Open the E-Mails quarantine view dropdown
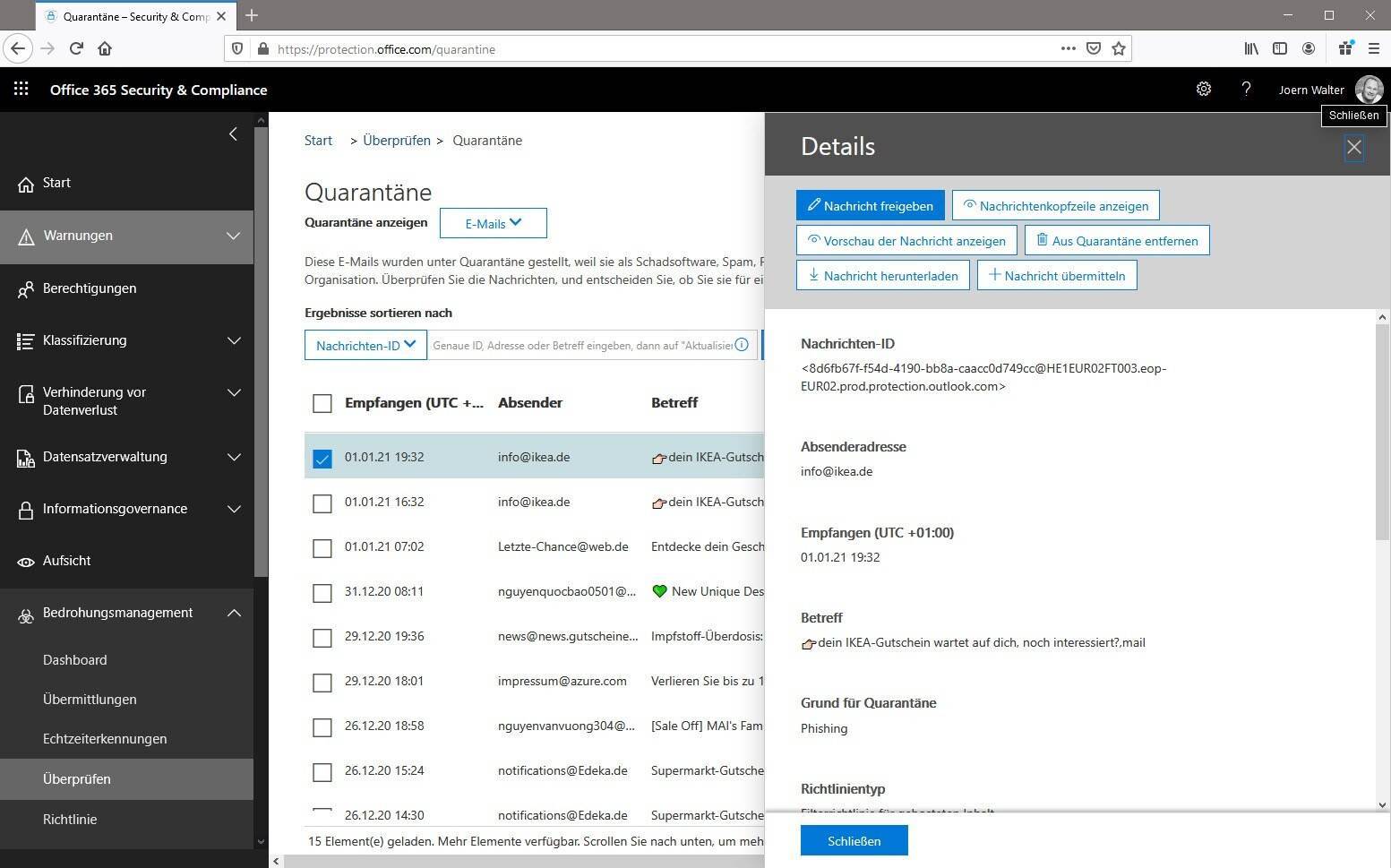 pyautogui.click(x=493, y=223)
